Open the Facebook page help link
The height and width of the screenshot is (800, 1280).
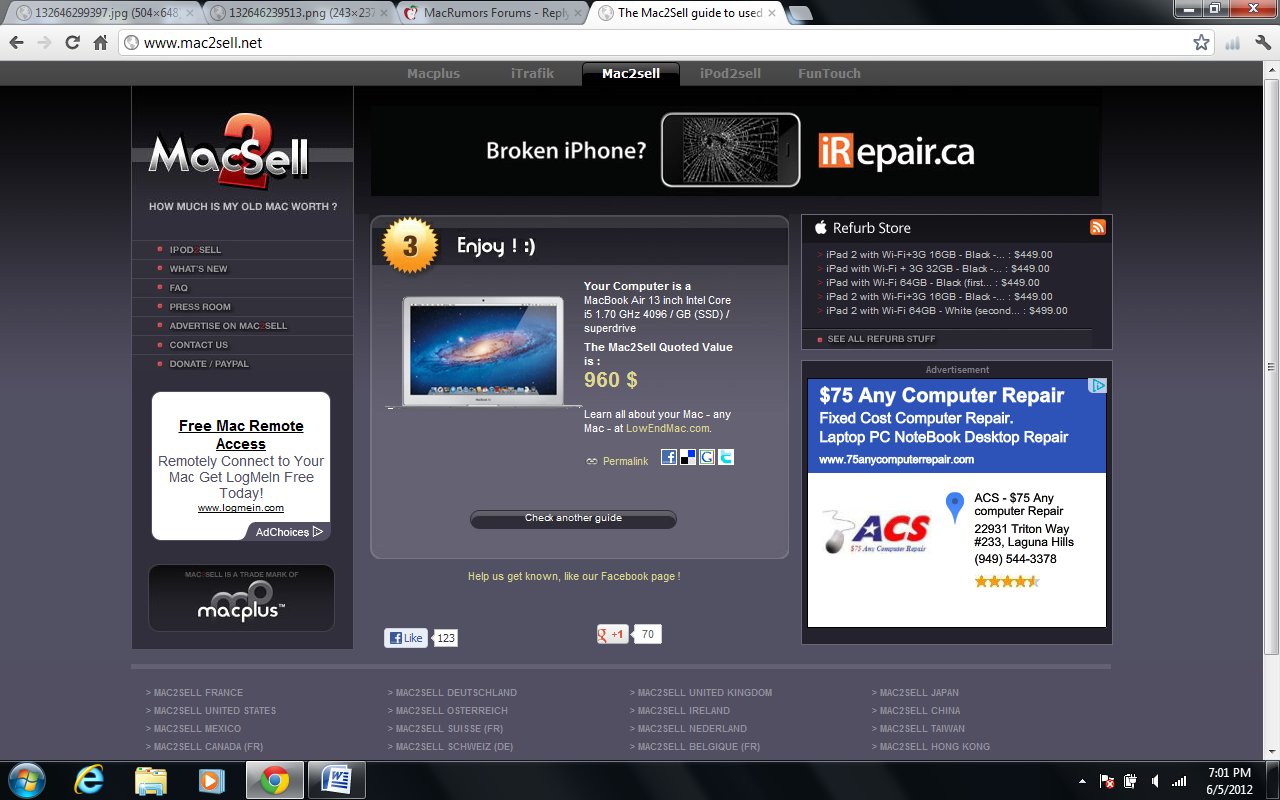pyautogui.click(x=574, y=576)
